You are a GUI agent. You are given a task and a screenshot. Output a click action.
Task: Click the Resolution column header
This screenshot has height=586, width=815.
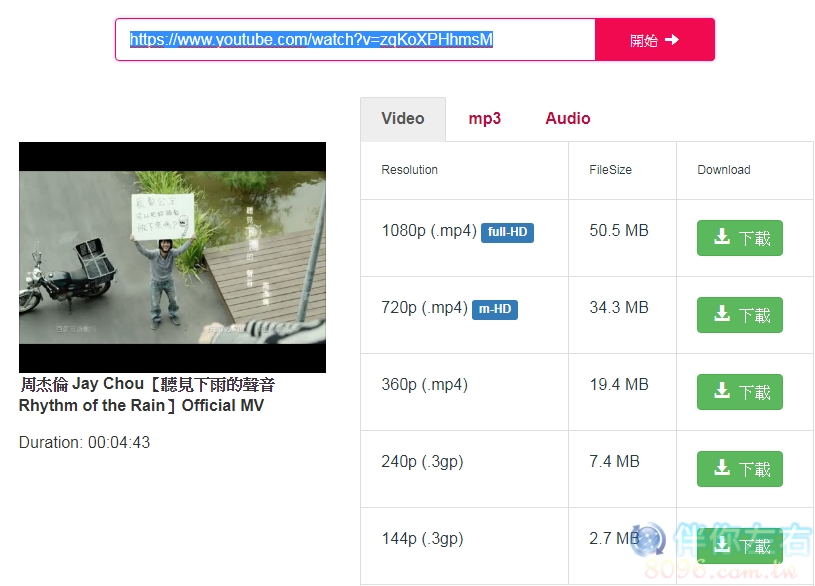coord(410,170)
